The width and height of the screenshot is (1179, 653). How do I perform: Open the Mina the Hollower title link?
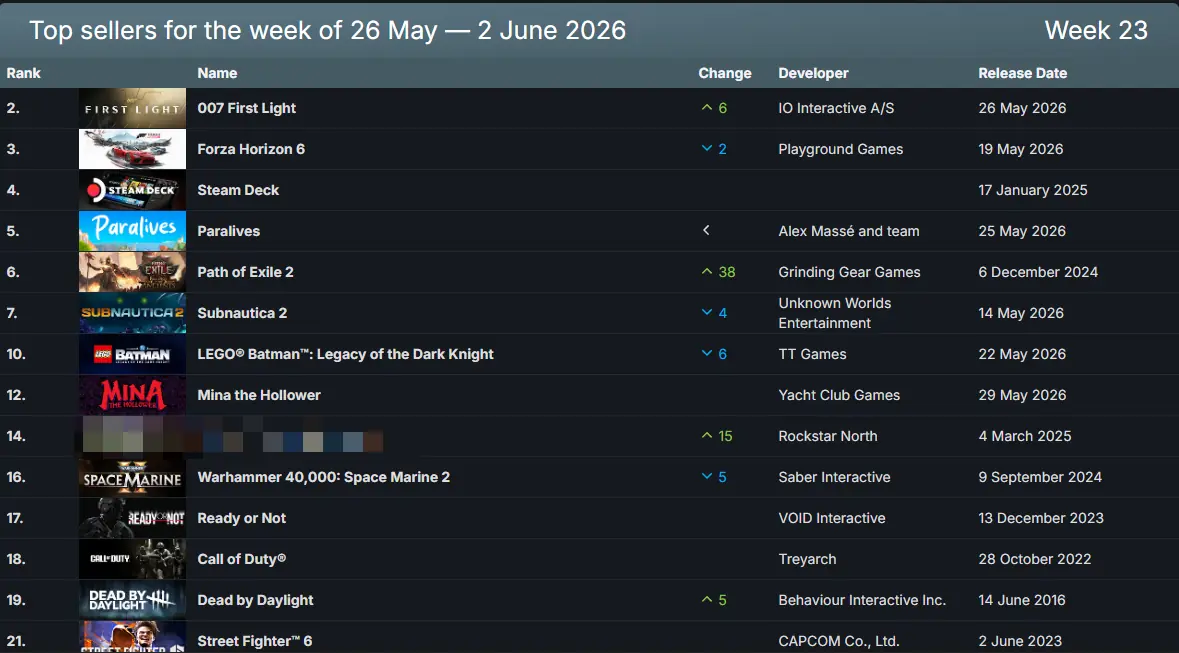click(259, 395)
